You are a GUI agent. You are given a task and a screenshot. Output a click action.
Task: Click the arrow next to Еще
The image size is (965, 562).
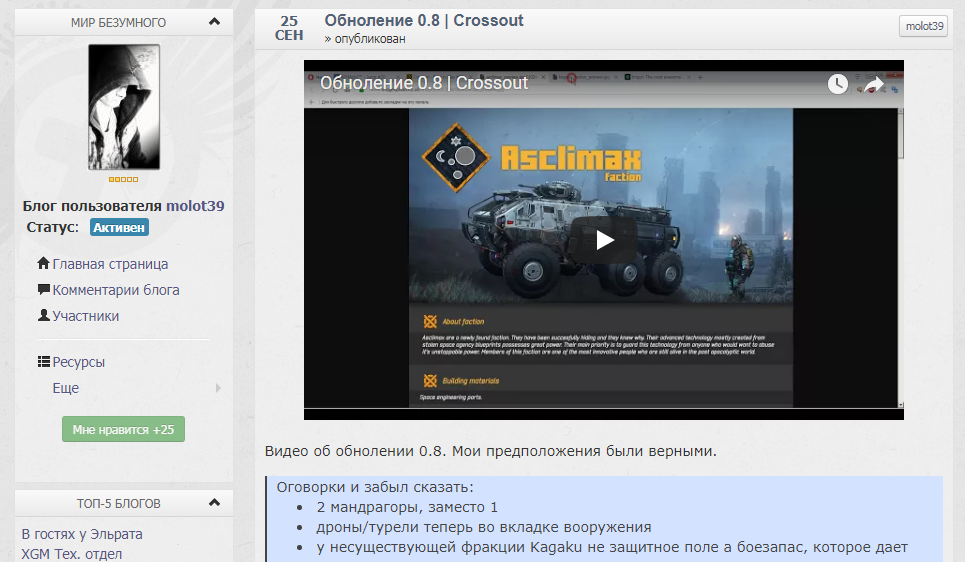pyautogui.click(x=218, y=388)
